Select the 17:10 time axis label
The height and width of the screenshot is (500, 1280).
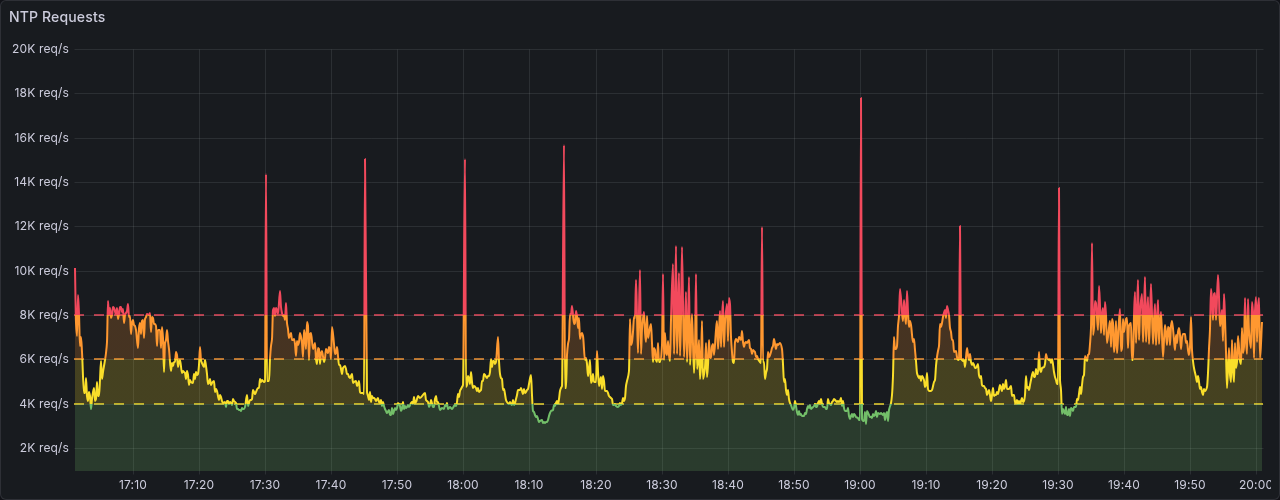(x=133, y=484)
